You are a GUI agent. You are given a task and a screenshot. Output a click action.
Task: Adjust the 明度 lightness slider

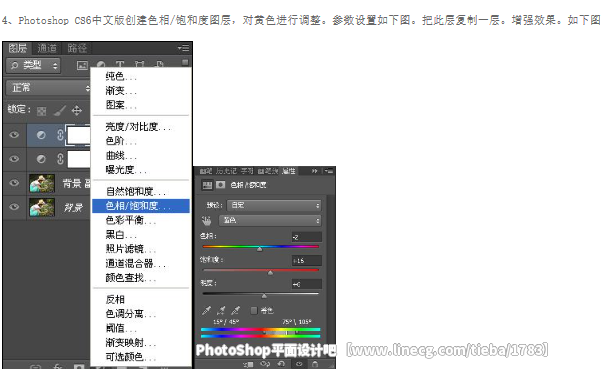pyautogui.click(x=264, y=296)
